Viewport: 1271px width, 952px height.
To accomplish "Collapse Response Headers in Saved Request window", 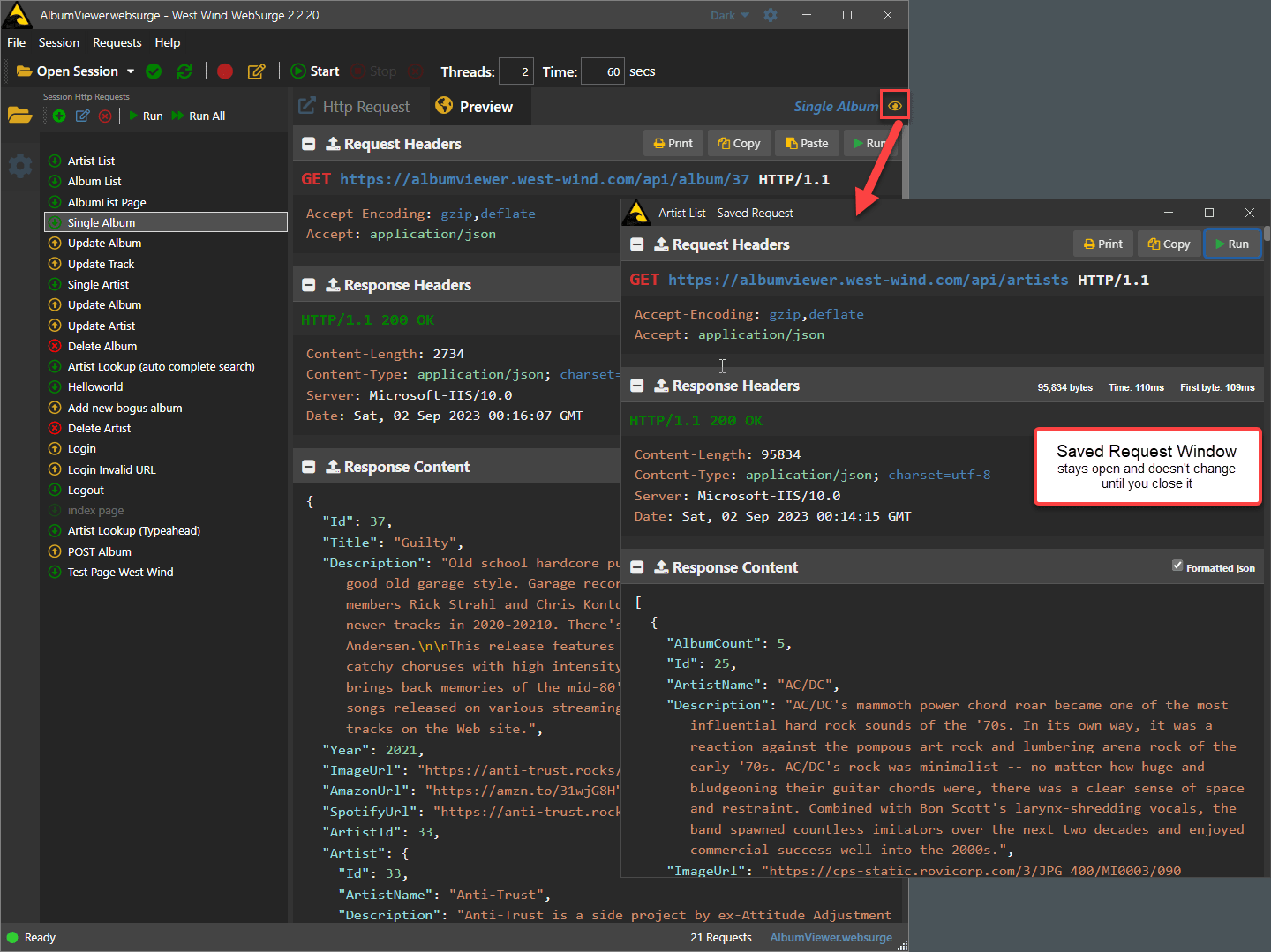I will (637, 386).
